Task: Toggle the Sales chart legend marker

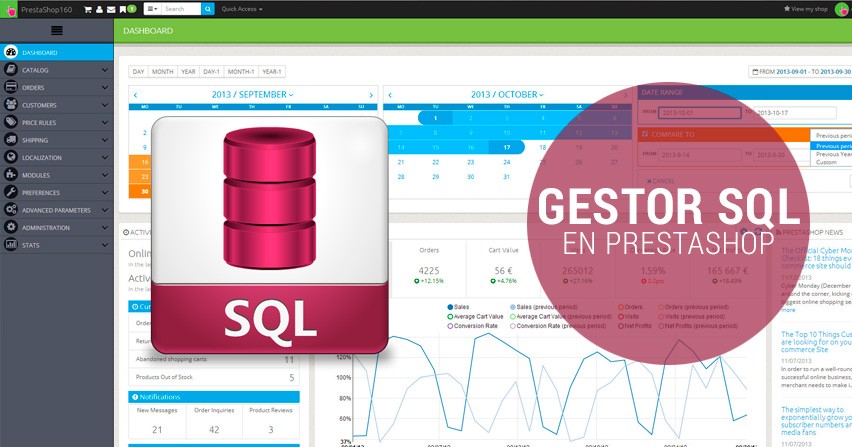Action: 450,307
